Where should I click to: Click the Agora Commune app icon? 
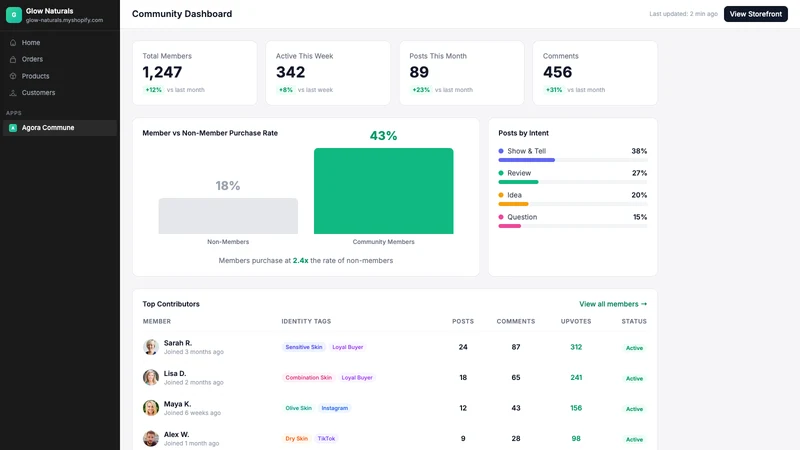point(13,128)
